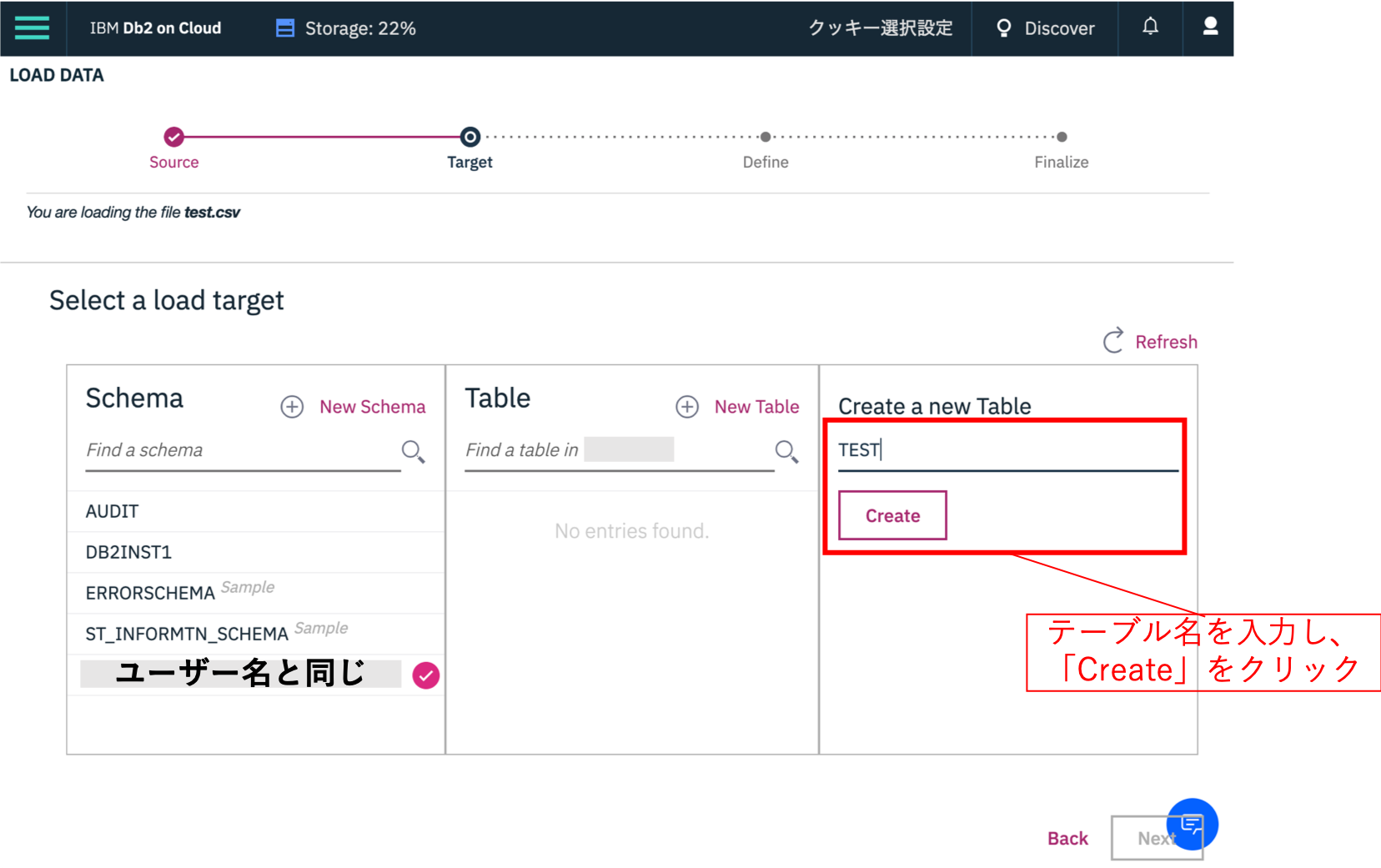Open the floating chat support bubble

click(1192, 825)
